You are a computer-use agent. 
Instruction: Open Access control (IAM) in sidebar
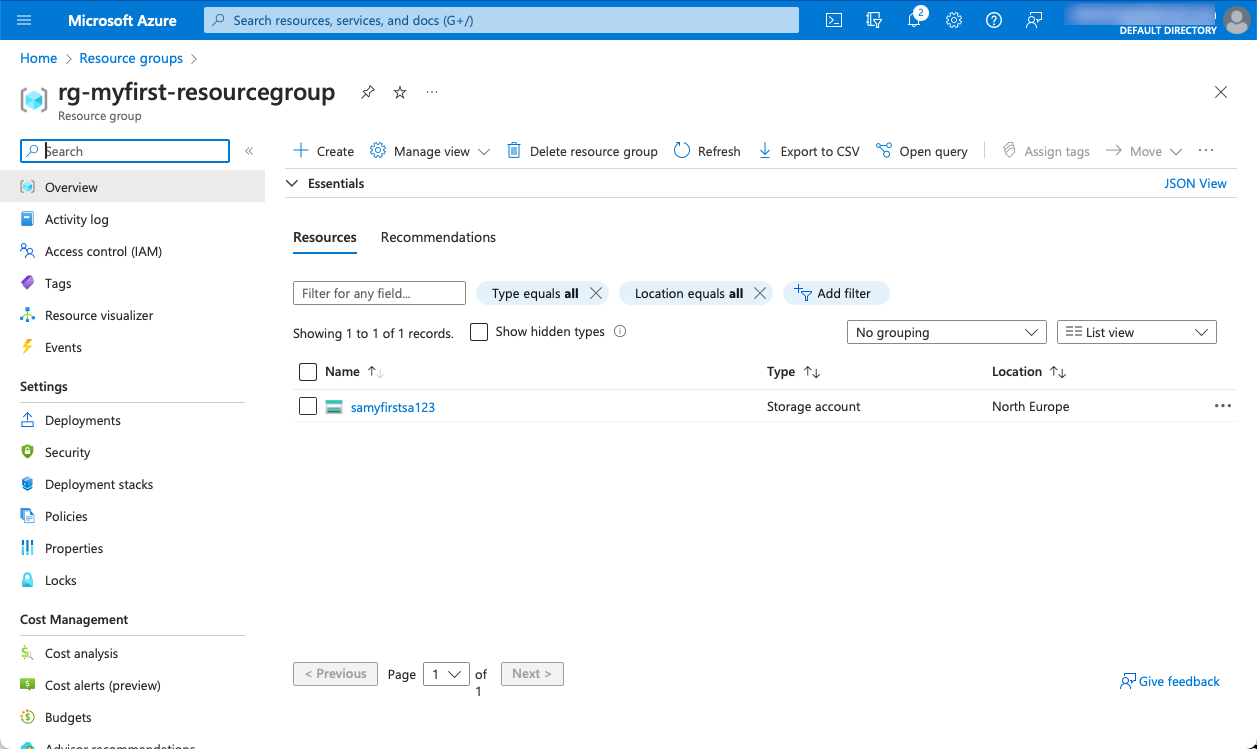pos(103,251)
